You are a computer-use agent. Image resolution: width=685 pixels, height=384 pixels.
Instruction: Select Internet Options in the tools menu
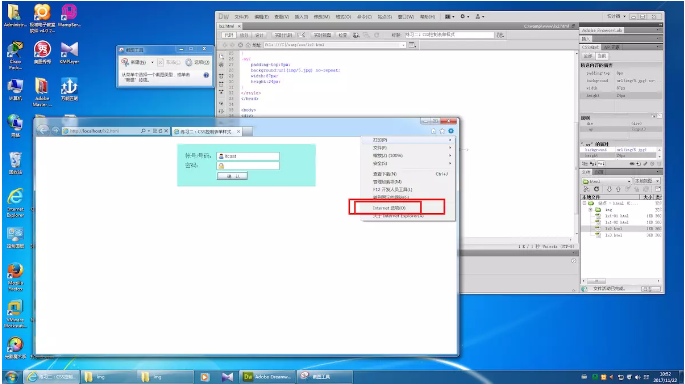point(389,208)
